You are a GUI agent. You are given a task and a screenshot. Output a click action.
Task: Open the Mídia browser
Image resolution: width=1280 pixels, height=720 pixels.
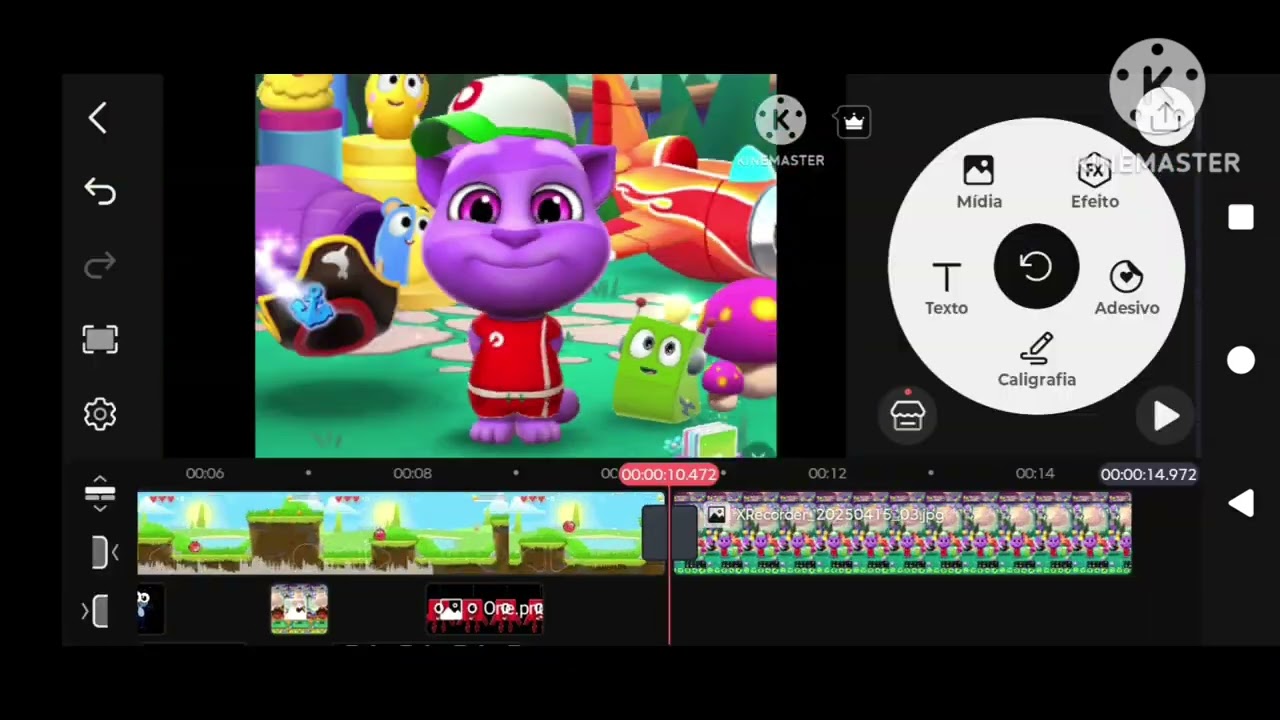(x=979, y=183)
